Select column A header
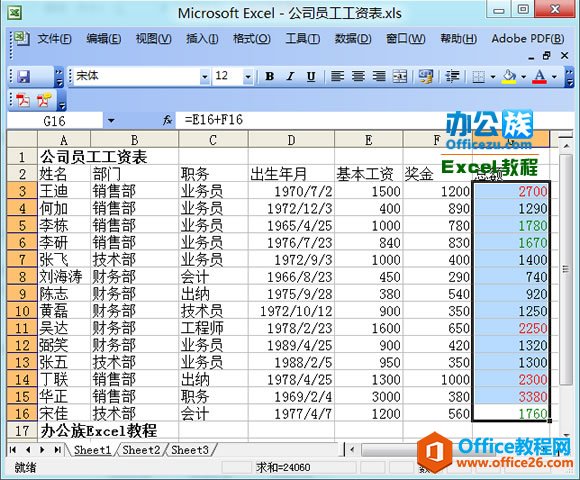Screen dimensions: 580x480 click(x=64, y=140)
